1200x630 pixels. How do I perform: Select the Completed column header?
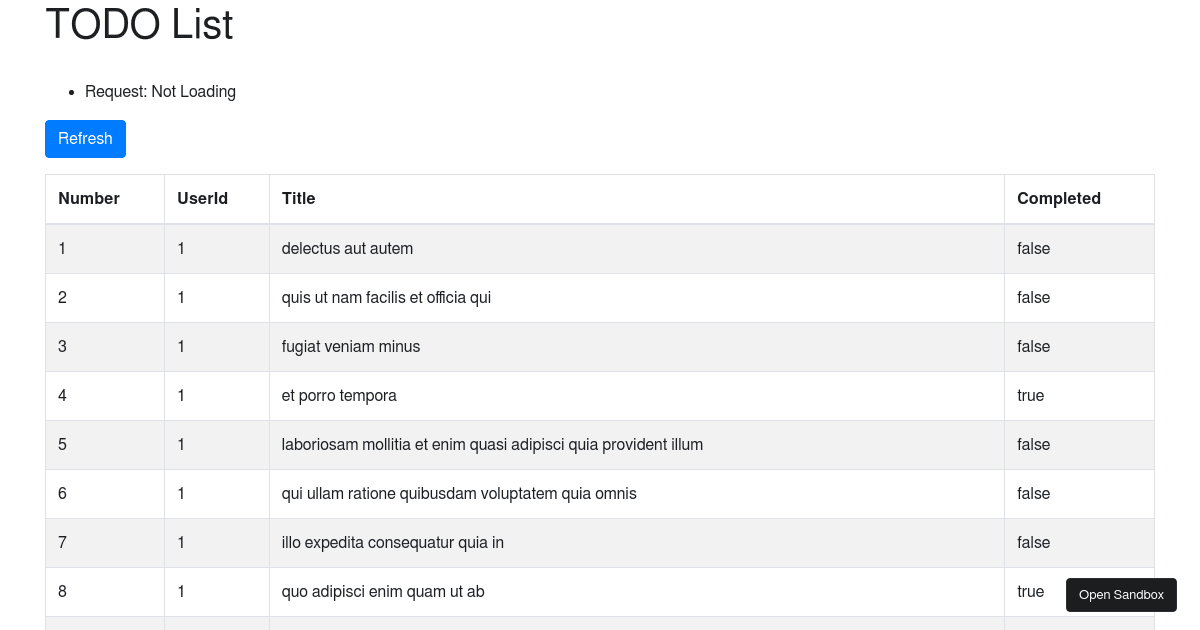point(1059,198)
